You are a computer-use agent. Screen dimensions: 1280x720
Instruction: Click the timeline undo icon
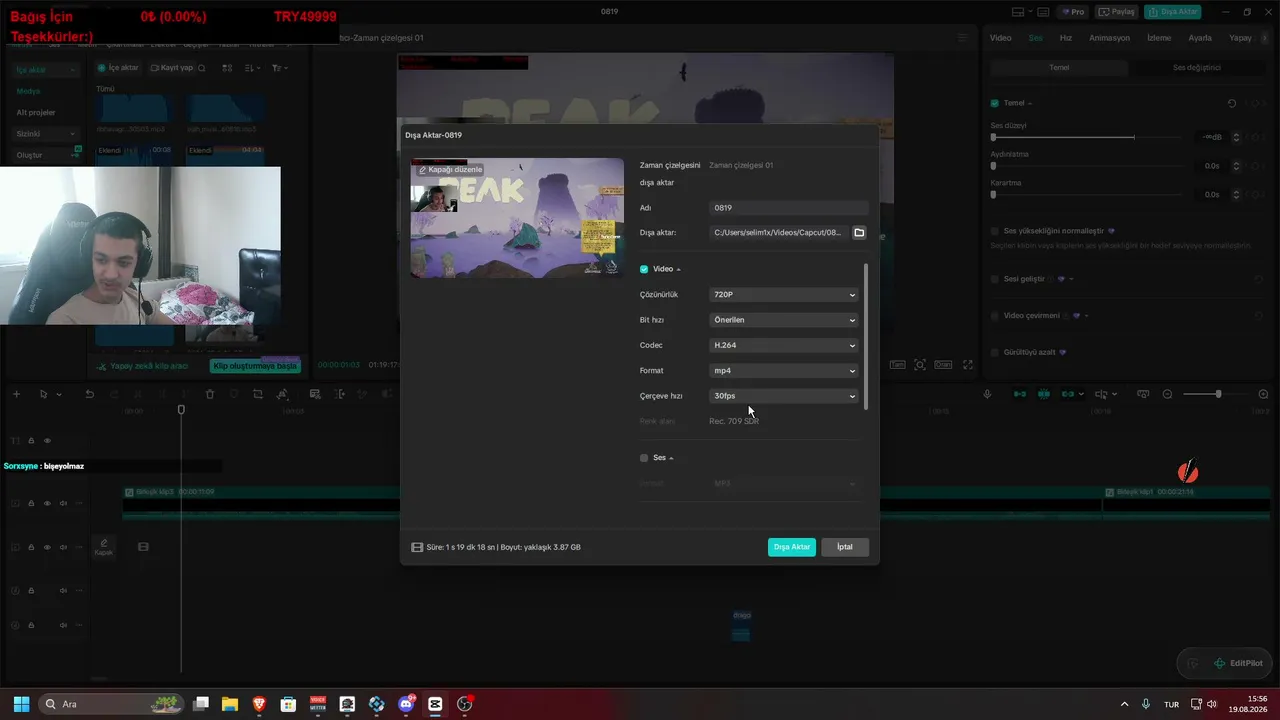(x=89, y=394)
